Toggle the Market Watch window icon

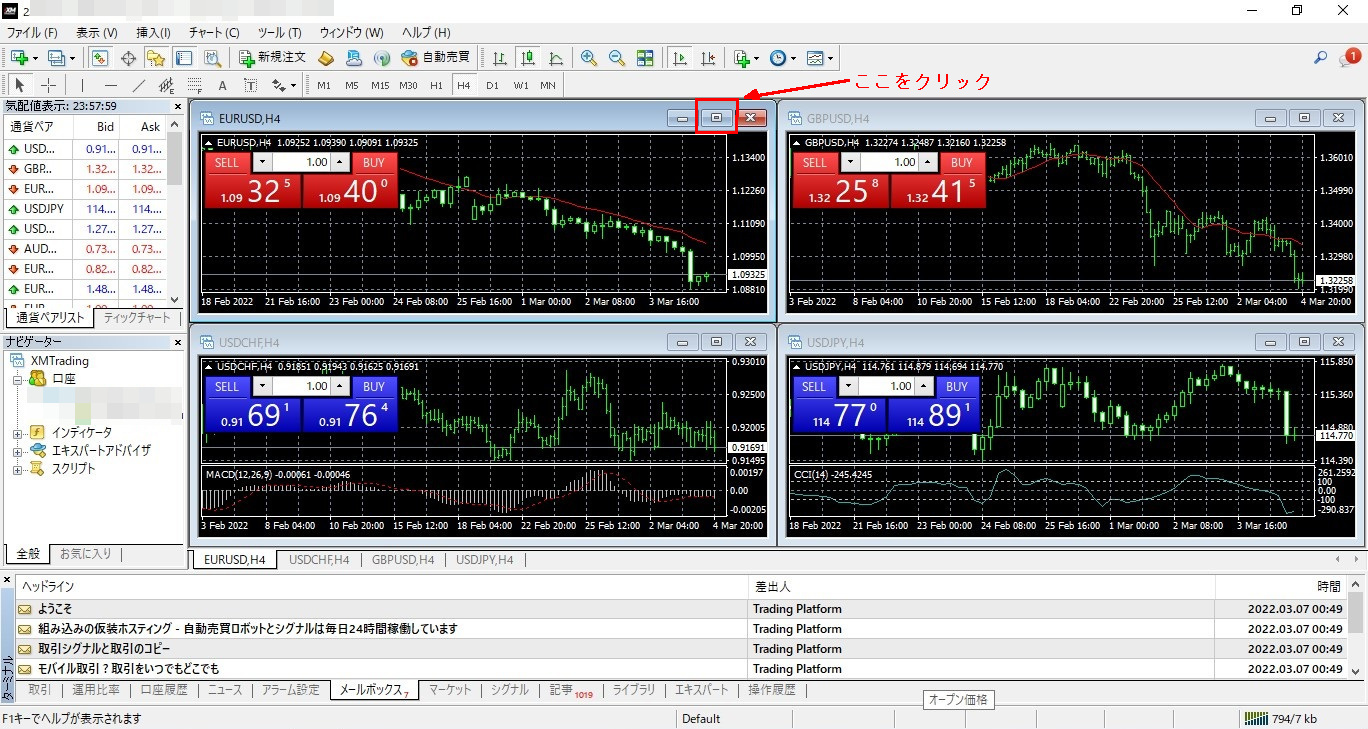[x=100, y=58]
